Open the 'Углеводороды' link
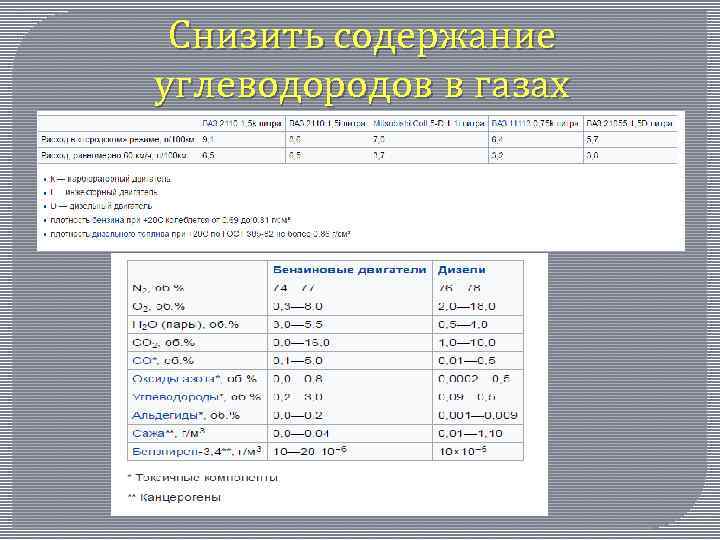Viewport: 720px width, 540px height. (177, 397)
